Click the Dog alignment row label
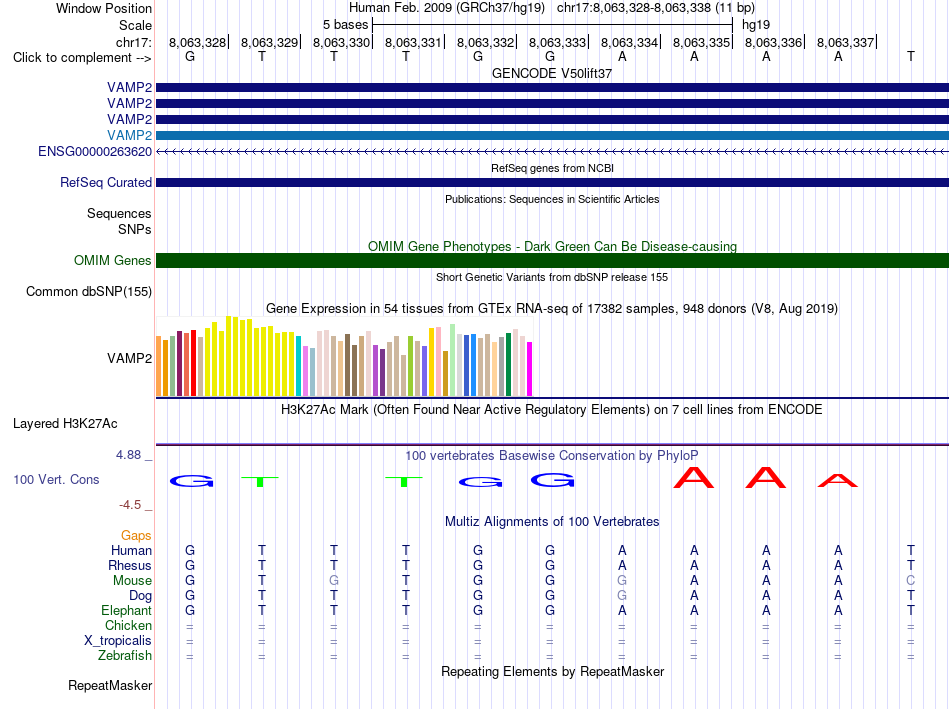Screen dimensions: 950x709 pos(140,596)
